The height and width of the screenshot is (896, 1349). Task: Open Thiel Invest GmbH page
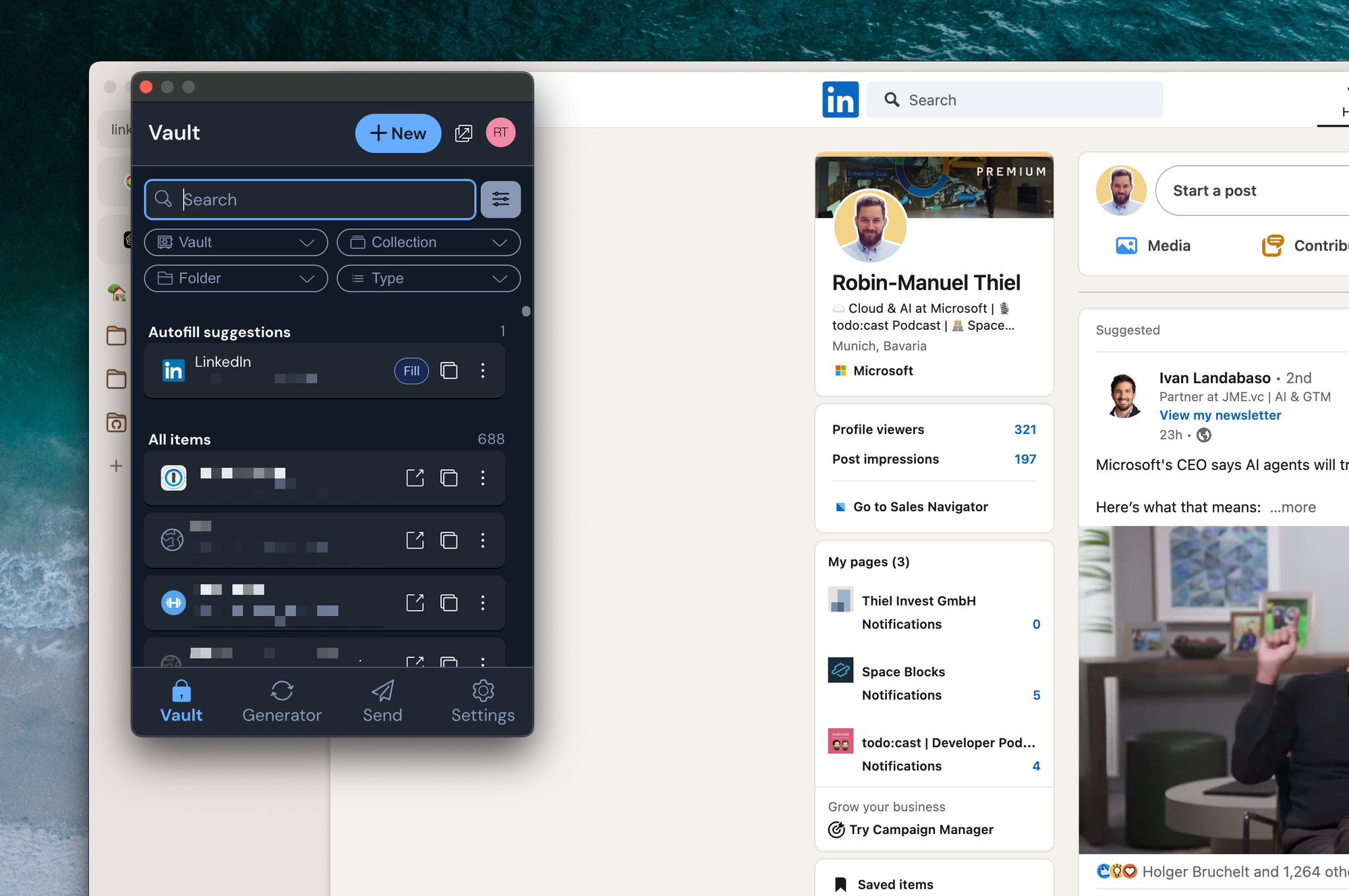(x=919, y=601)
